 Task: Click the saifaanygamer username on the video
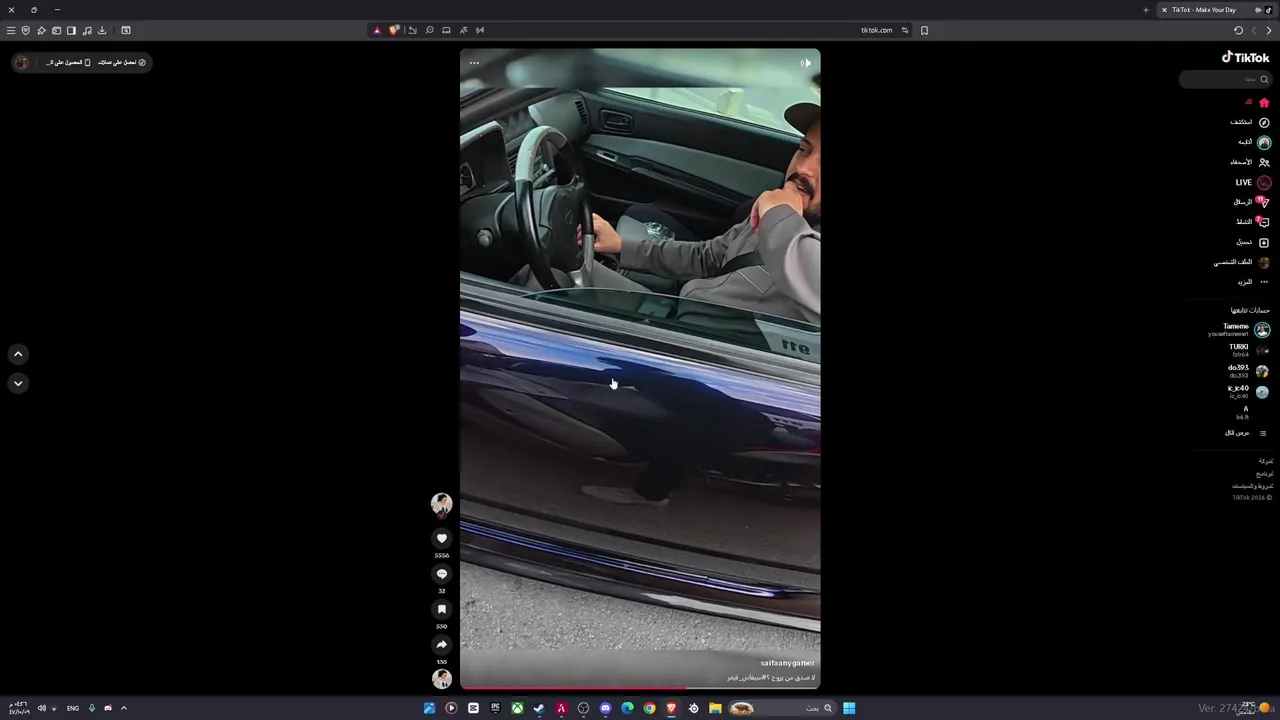[x=787, y=663]
